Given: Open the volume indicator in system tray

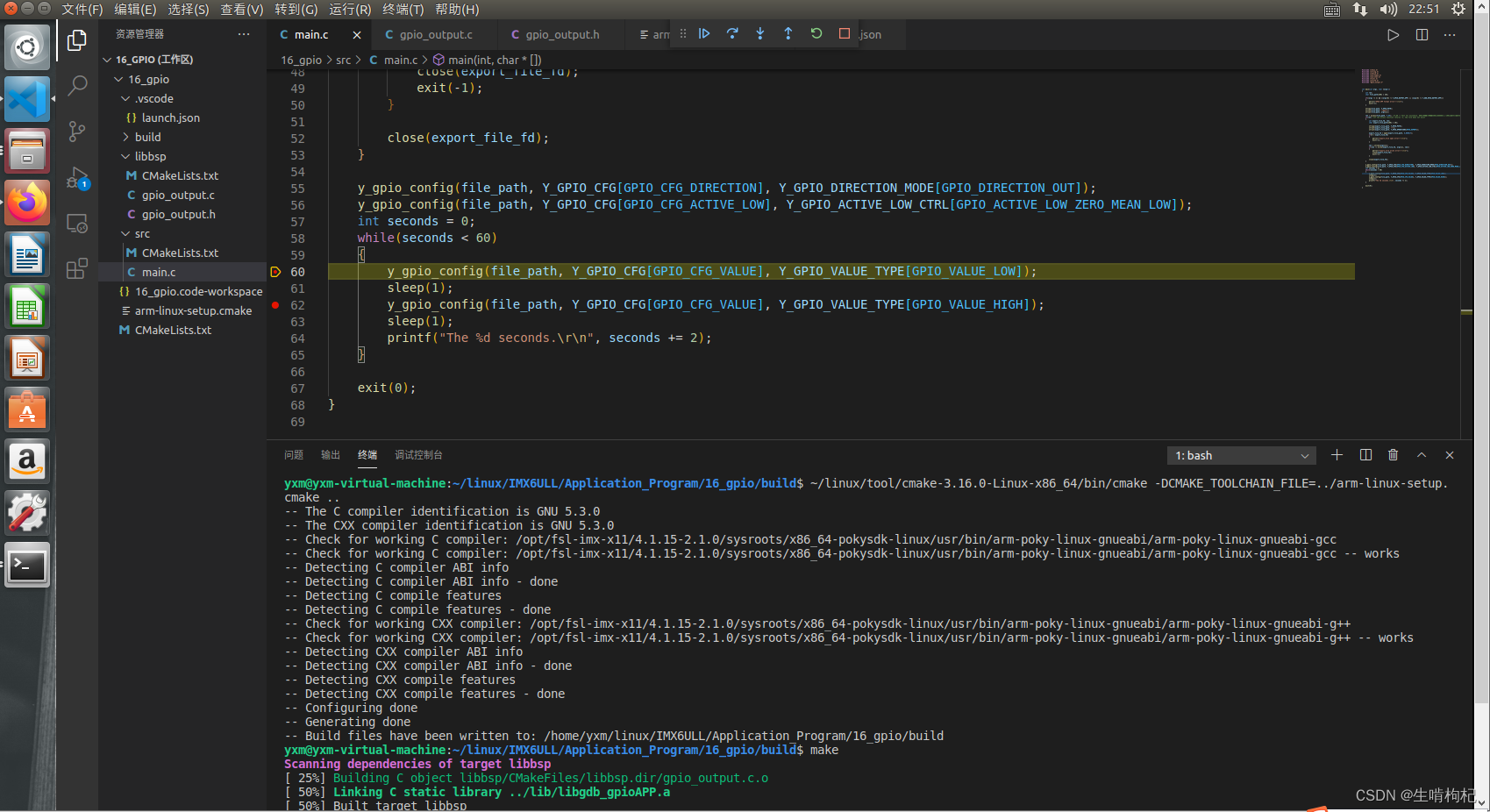Looking at the screenshot, I should pyautogui.click(x=1387, y=9).
